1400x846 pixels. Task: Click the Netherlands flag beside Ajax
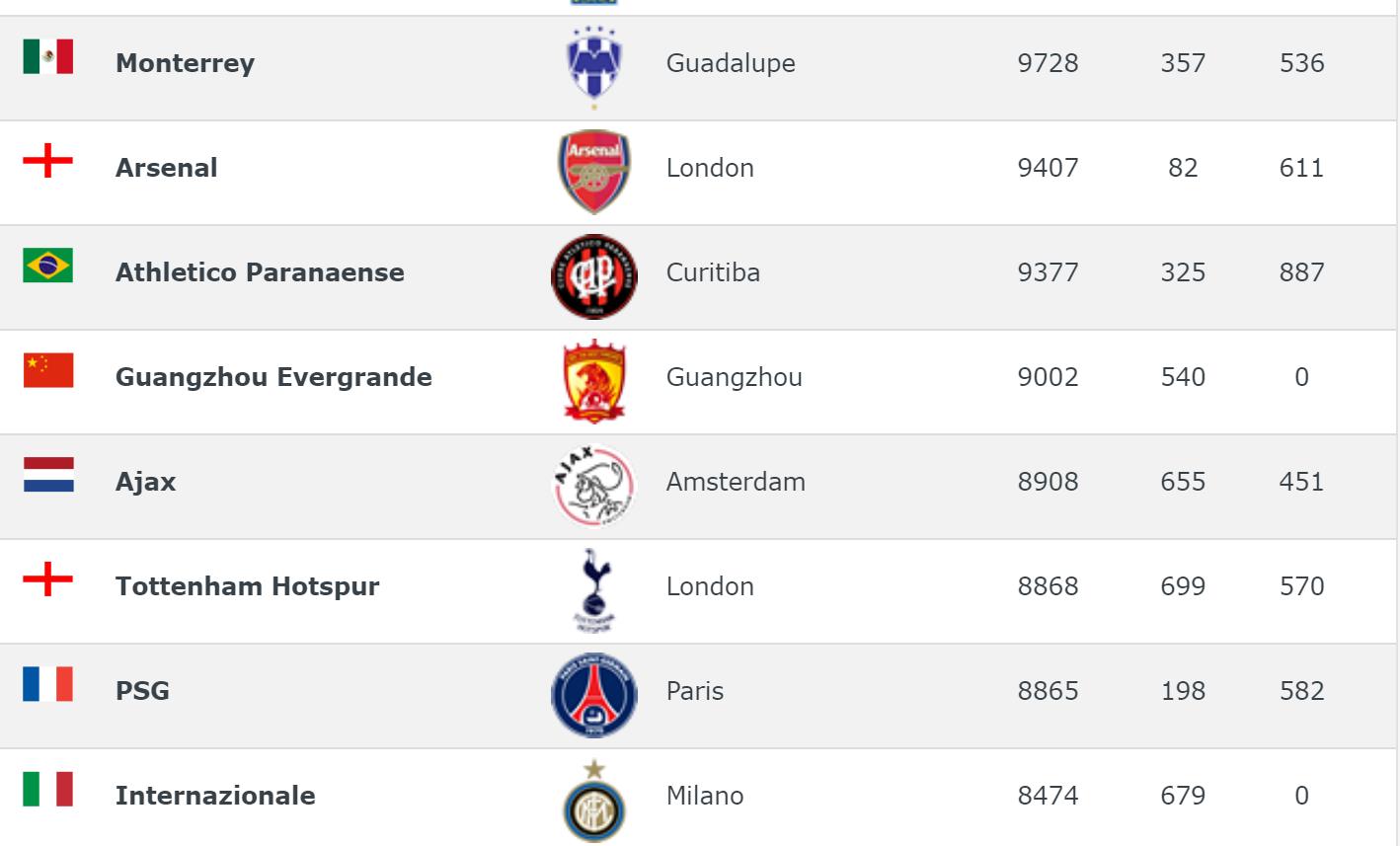[x=48, y=475]
